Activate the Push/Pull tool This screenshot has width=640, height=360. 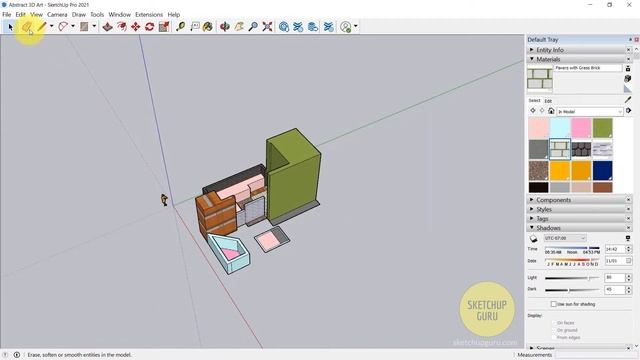coord(107,27)
